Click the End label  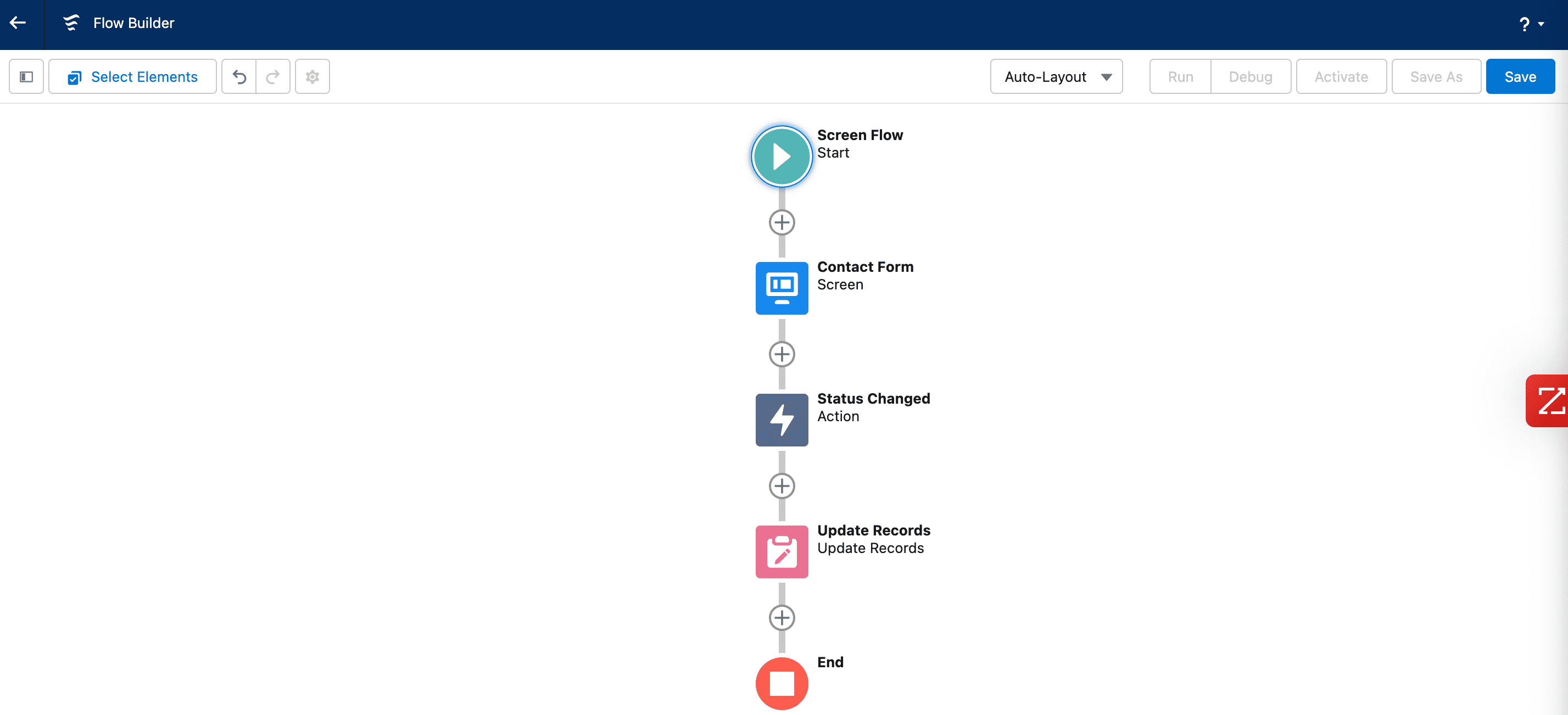[830, 662]
